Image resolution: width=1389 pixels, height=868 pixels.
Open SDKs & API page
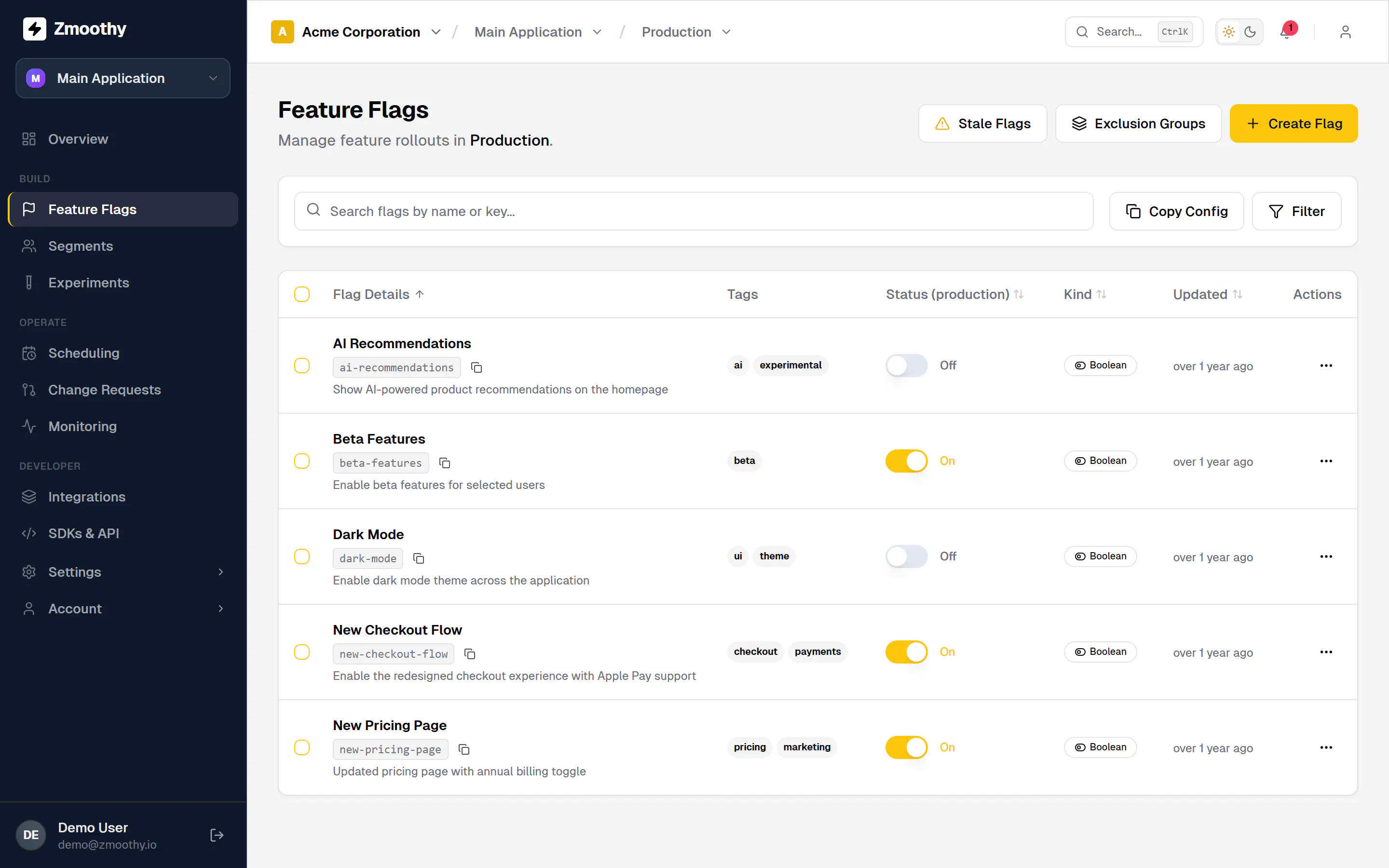pos(123,533)
